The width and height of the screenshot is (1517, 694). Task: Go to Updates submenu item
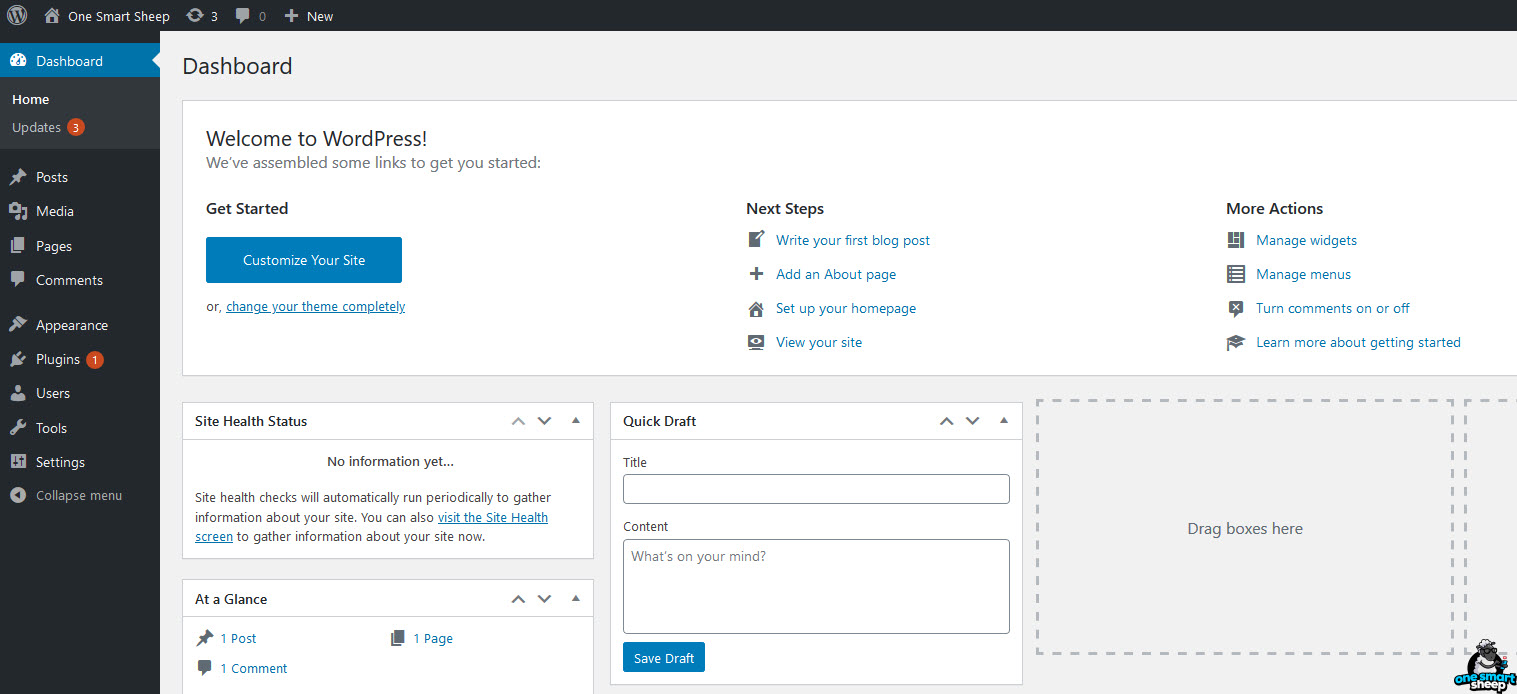click(x=48, y=127)
